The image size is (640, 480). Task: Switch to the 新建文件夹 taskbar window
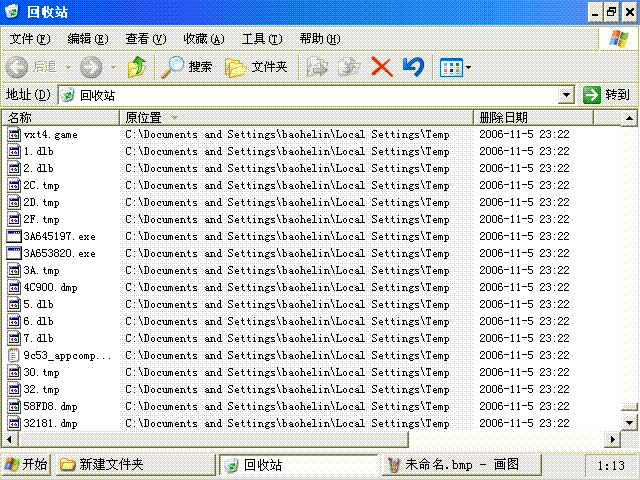pos(135,464)
